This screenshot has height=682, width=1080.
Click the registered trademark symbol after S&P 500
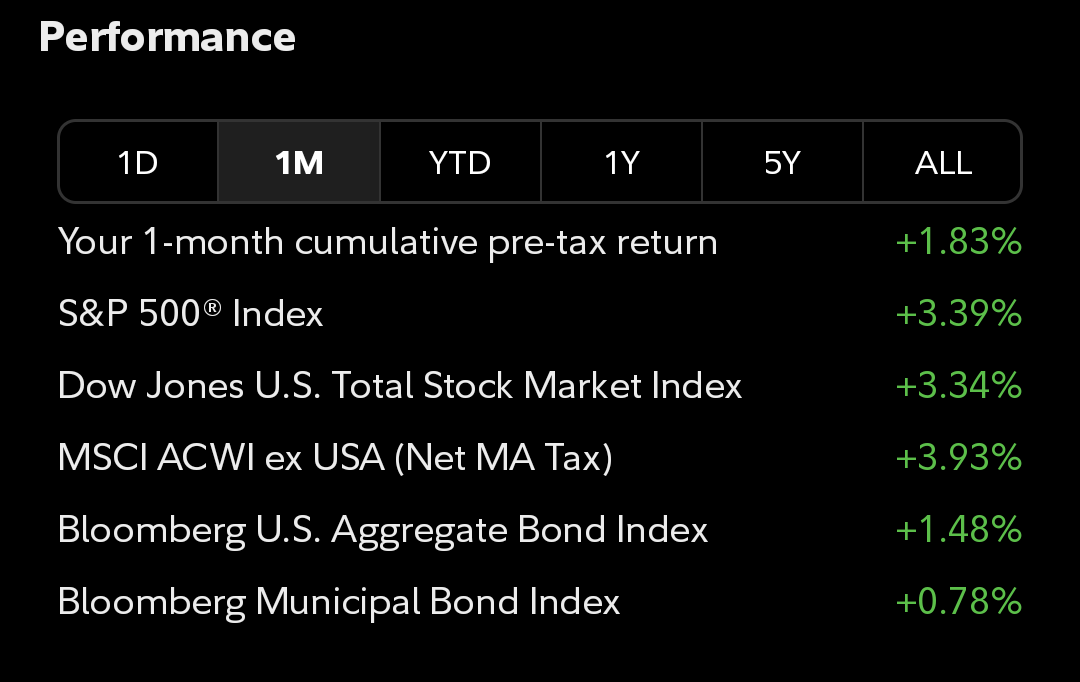213,307
